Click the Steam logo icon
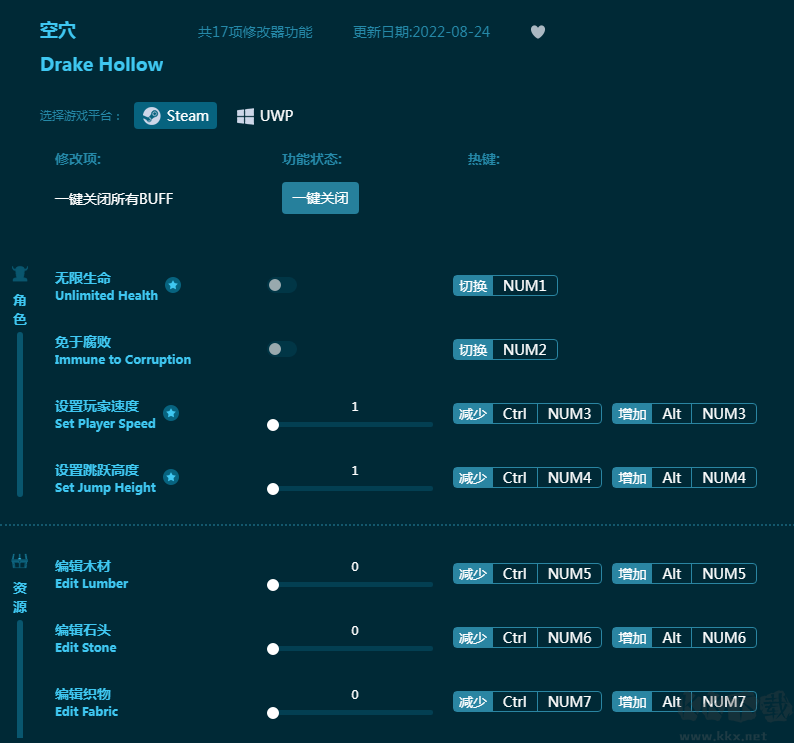The image size is (794, 743). pos(150,116)
